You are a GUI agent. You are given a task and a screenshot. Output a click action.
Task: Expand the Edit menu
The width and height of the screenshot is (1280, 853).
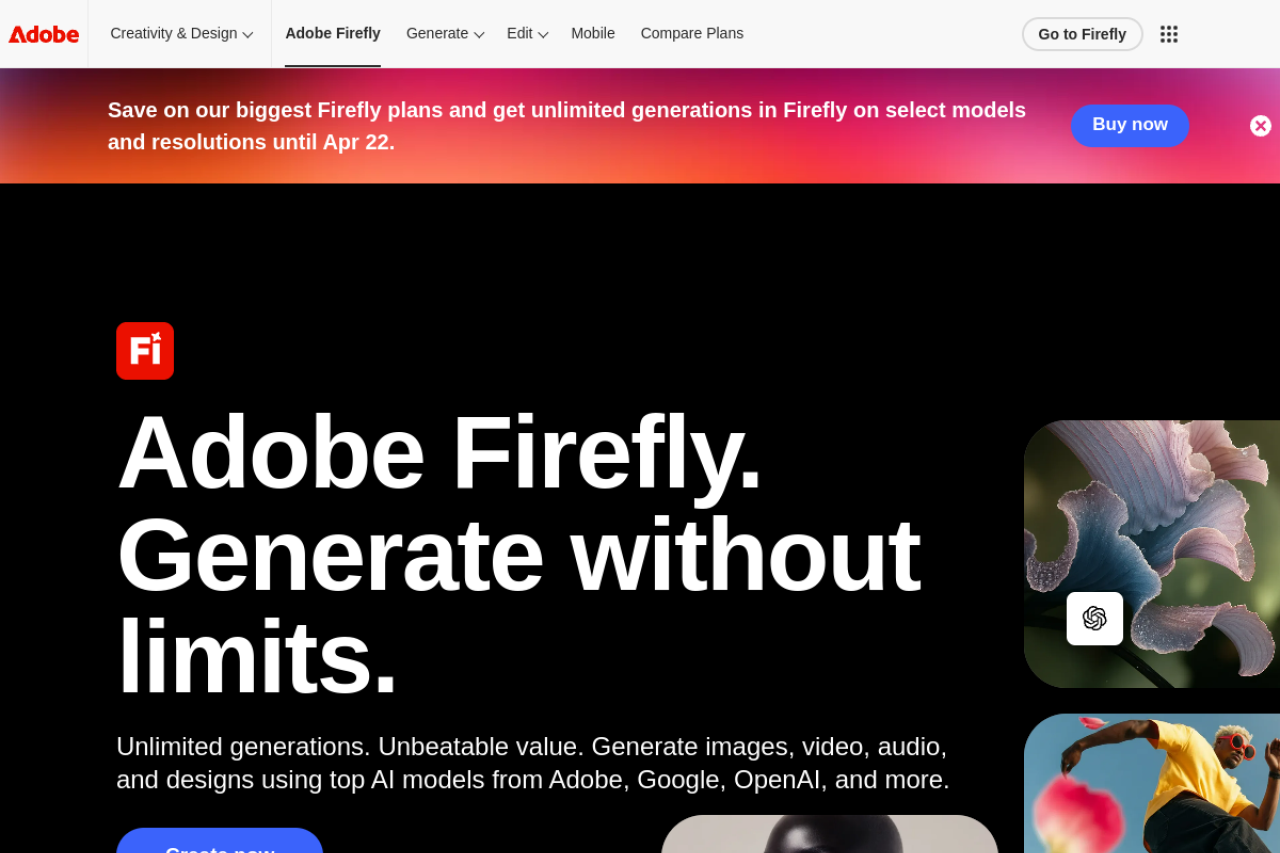[528, 34]
